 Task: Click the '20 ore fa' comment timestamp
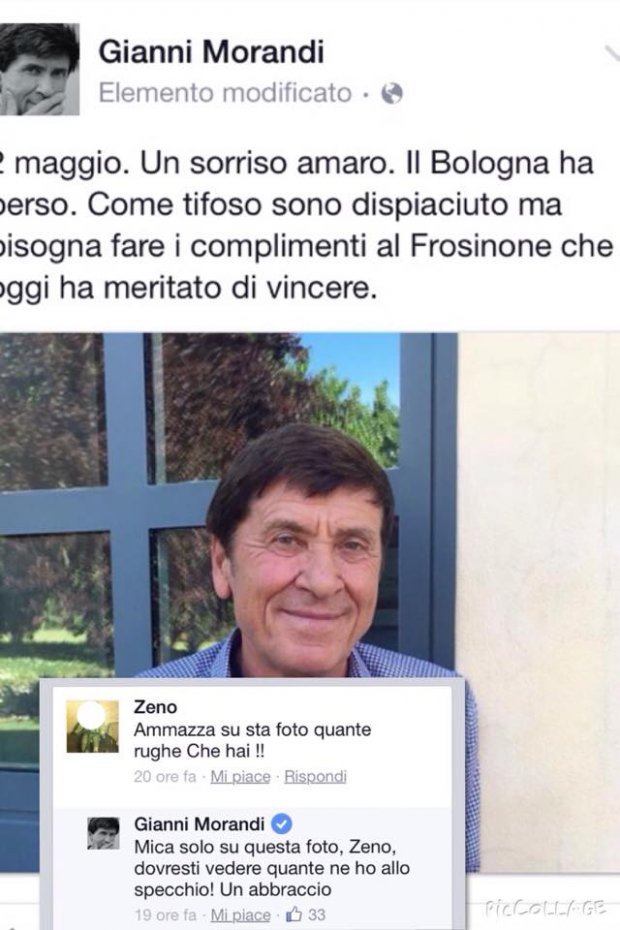[x=165, y=776]
